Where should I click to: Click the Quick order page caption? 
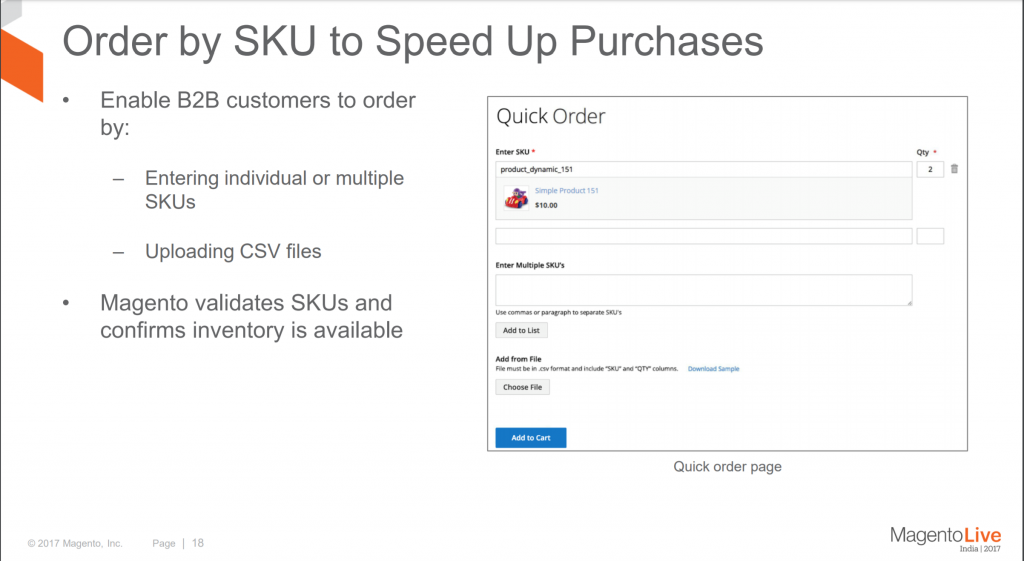[x=727, y=467]
